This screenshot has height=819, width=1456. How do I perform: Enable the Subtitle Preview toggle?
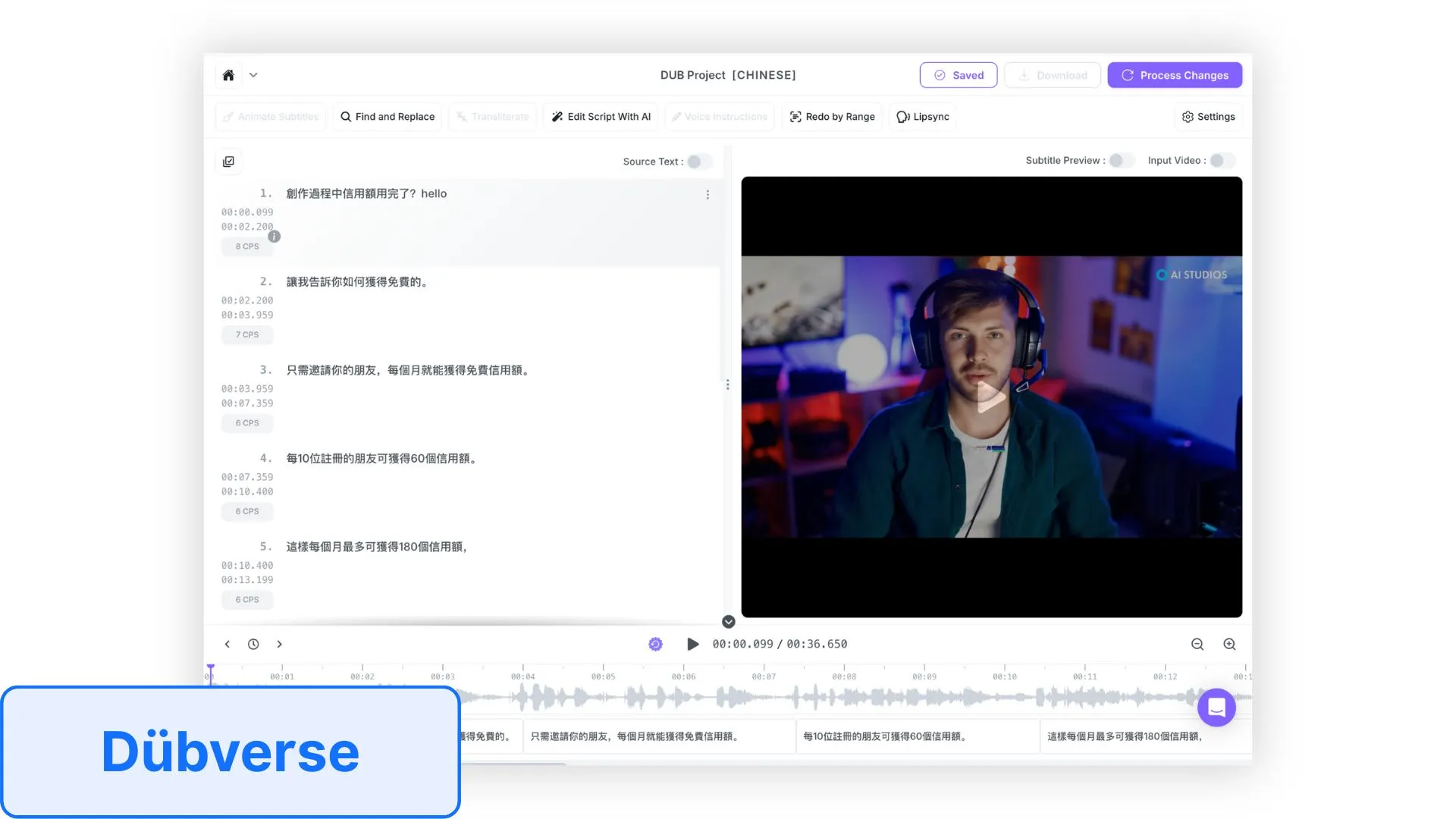1121,161
